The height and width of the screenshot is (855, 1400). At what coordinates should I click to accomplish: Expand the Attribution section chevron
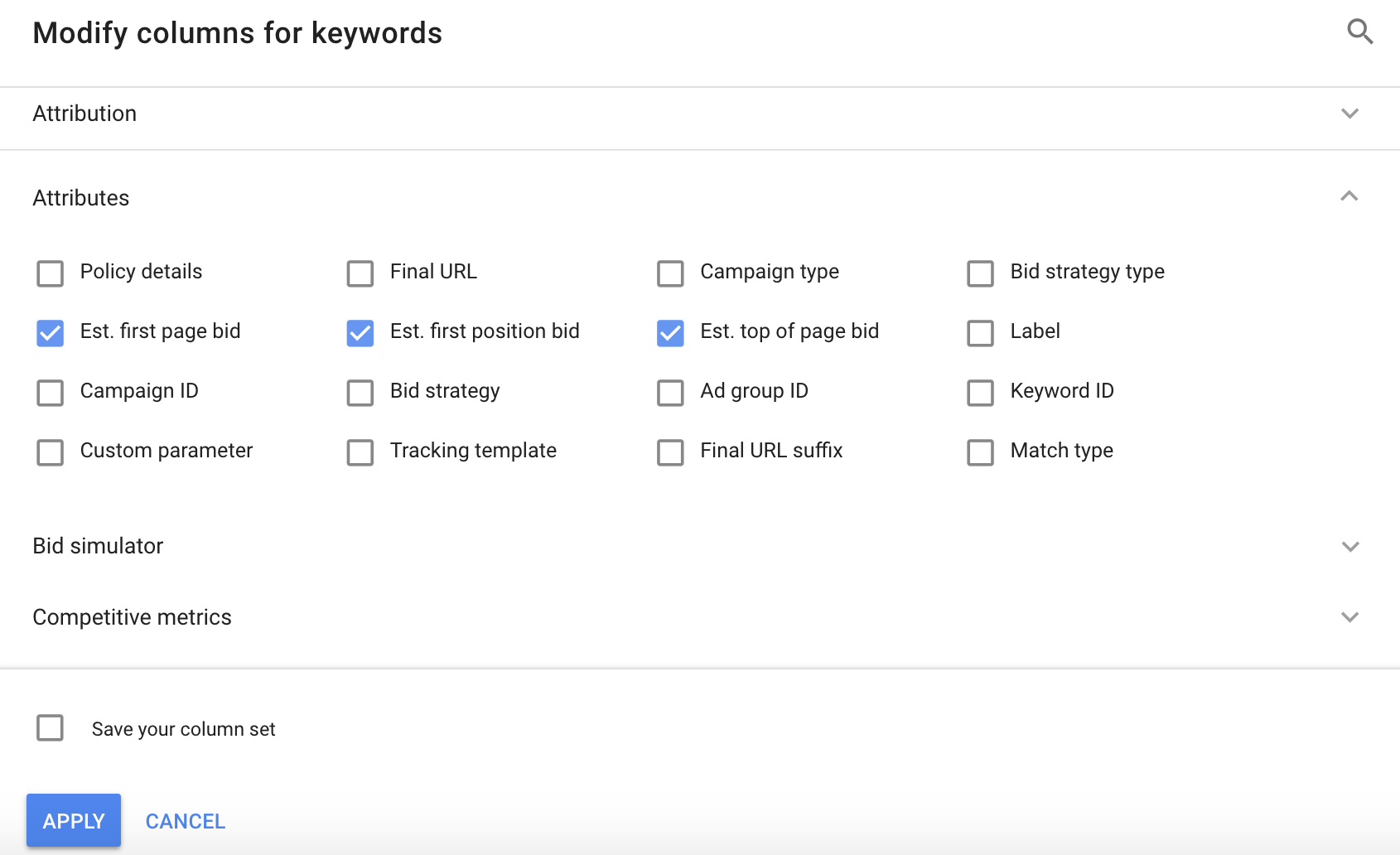tap(1349, 114)
